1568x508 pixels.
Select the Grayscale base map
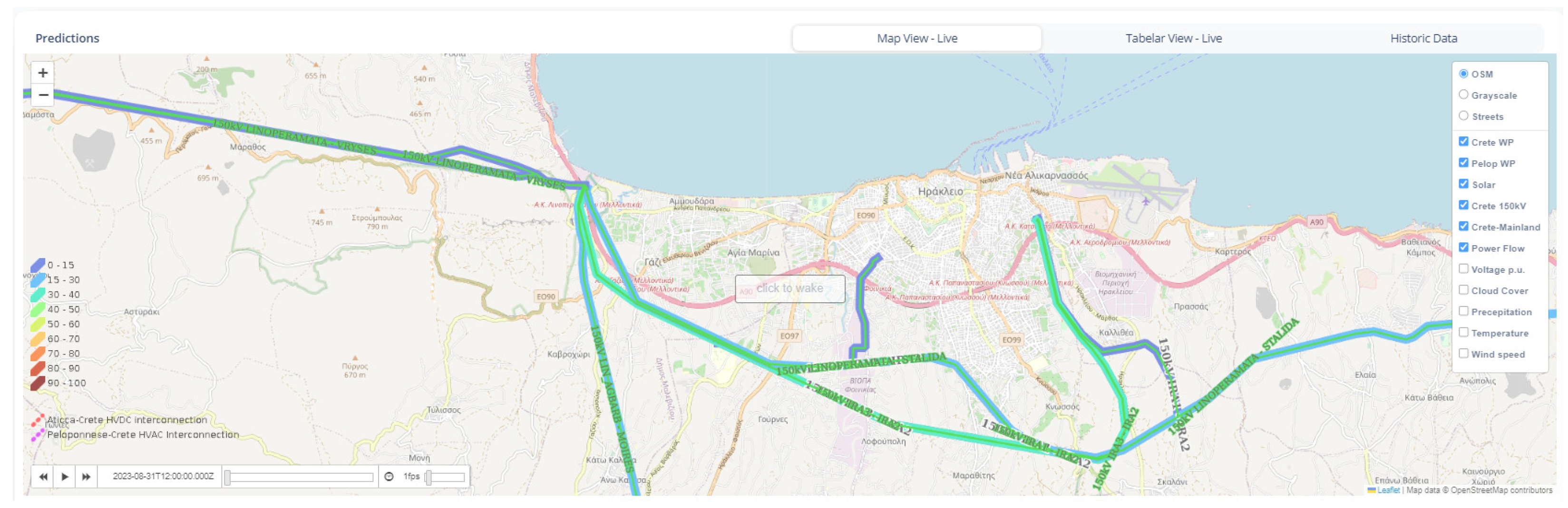pos(1464,95)
